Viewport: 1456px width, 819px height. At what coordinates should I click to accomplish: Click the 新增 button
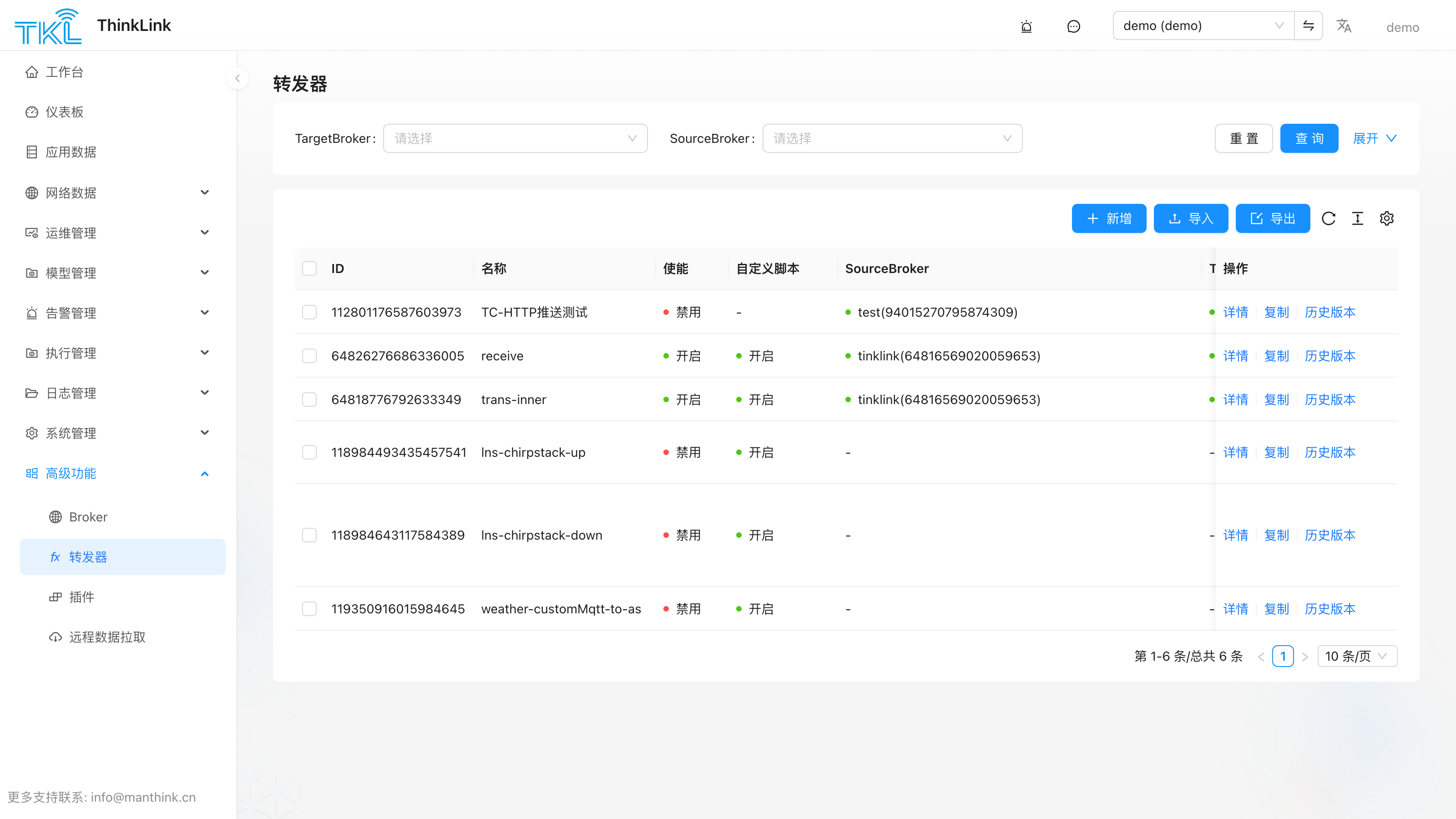coord(1108,219)
